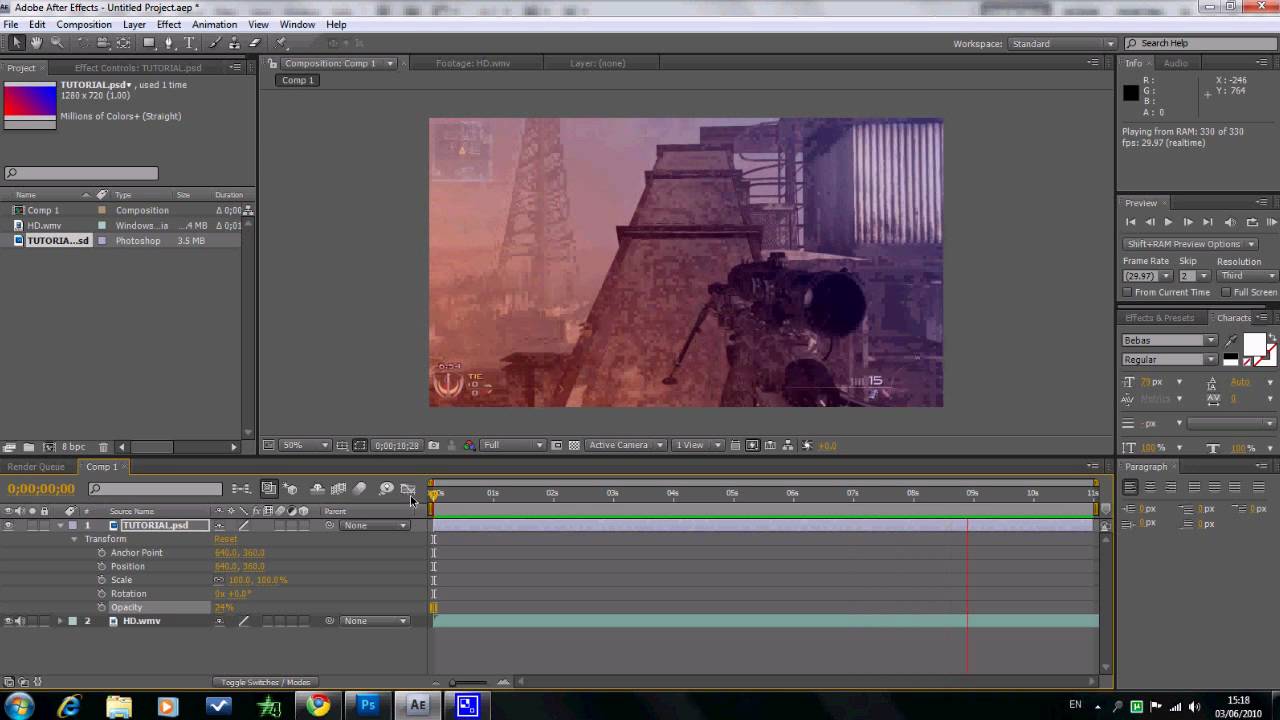1280x720 pixels.
Task: Open the Composition menu
Action: tap(84, 24)
